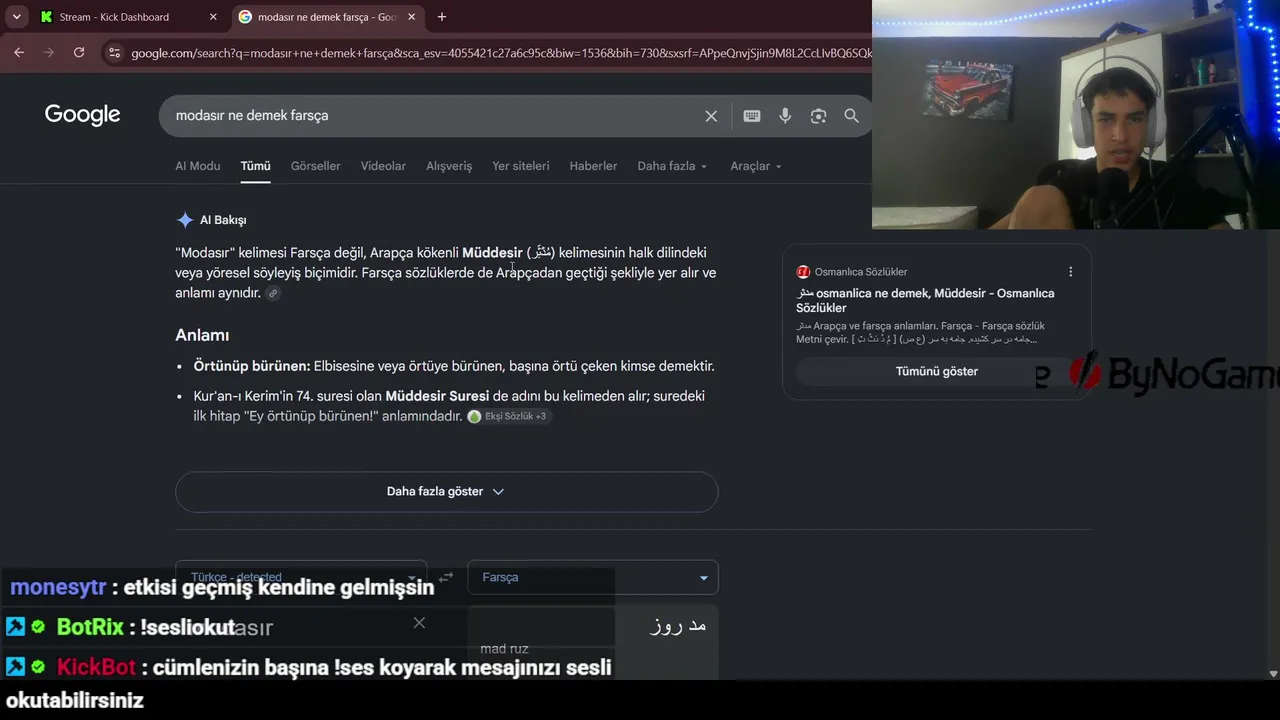Click the Persian translation مد روز

point(678,626)
